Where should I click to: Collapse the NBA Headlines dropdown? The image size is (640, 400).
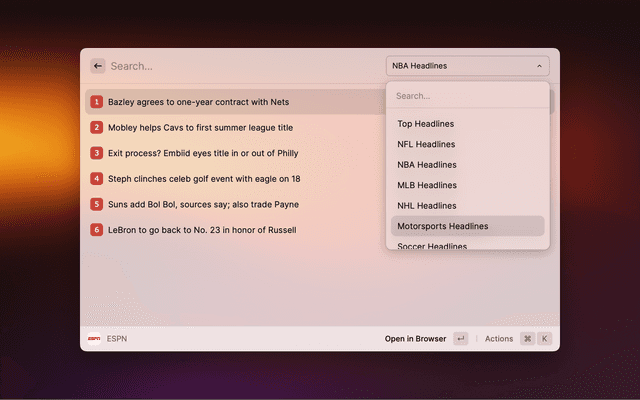point(467,66)
